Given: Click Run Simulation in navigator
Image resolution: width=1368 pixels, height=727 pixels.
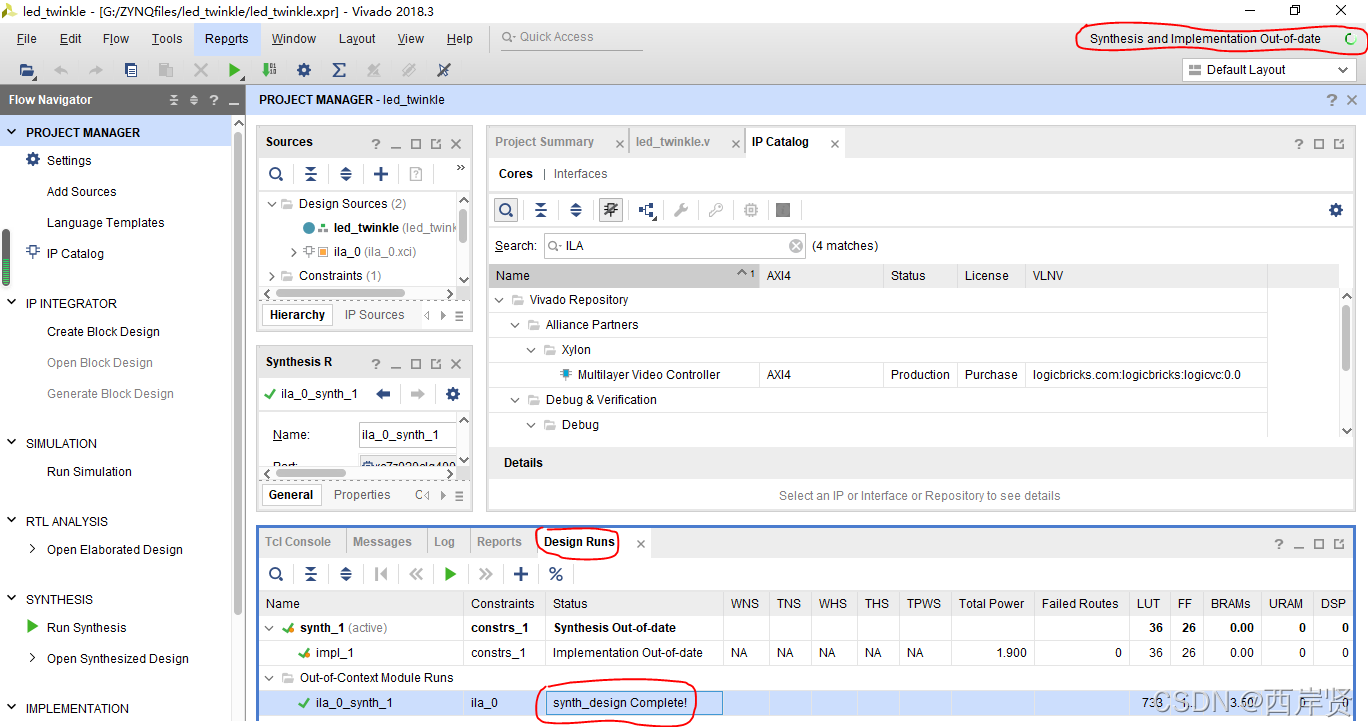Looking at the screenshot, I should (89, 472).
